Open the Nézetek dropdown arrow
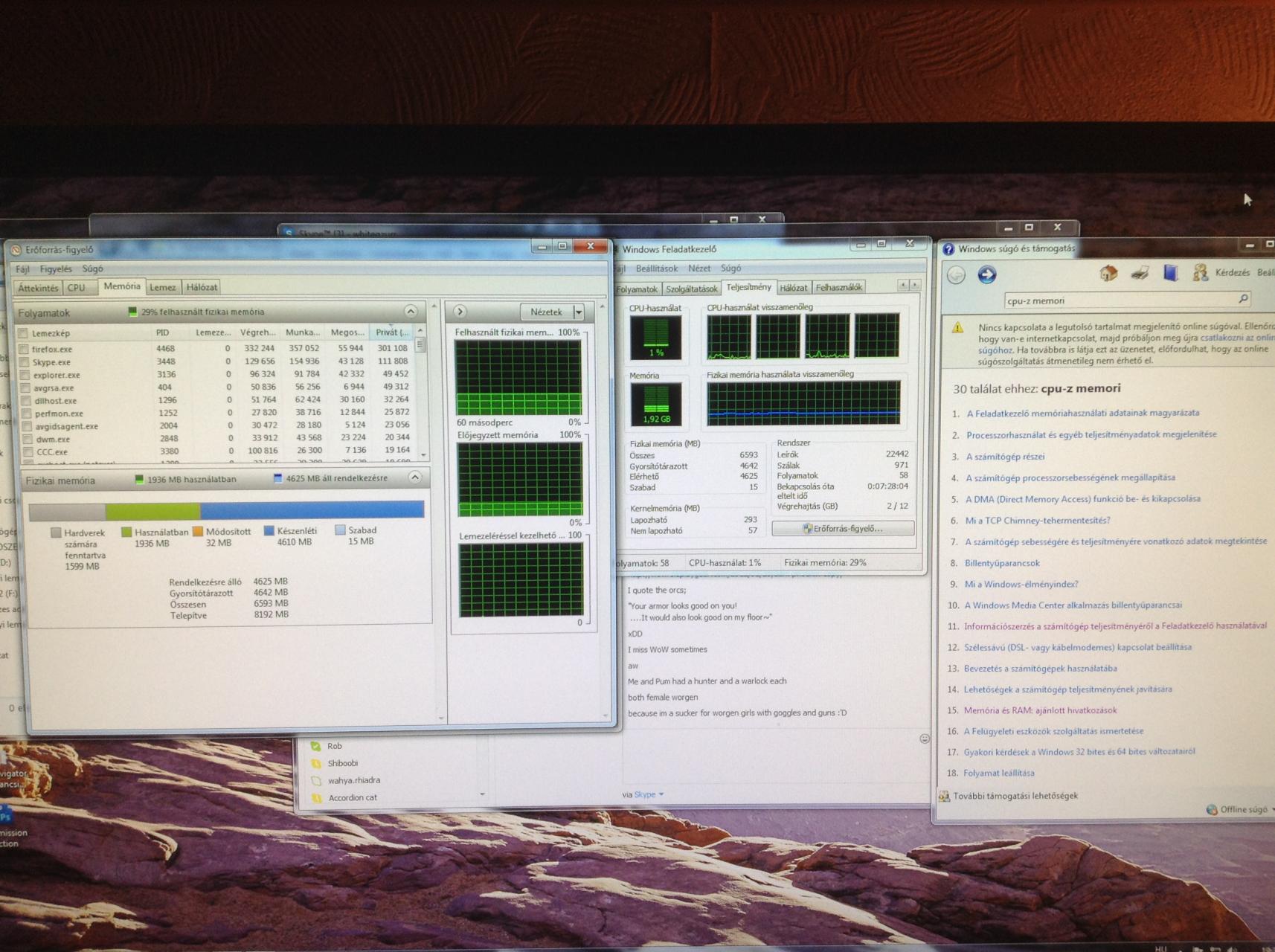1275x952 pixels. tap(578, 312)
